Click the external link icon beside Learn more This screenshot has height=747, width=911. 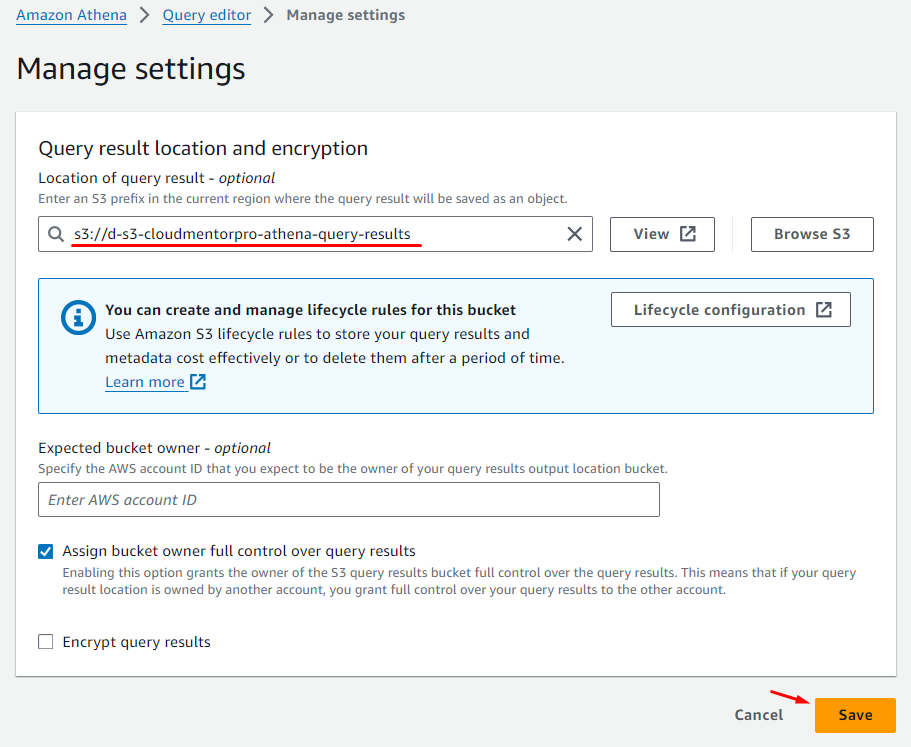click(x=198, y=382)
